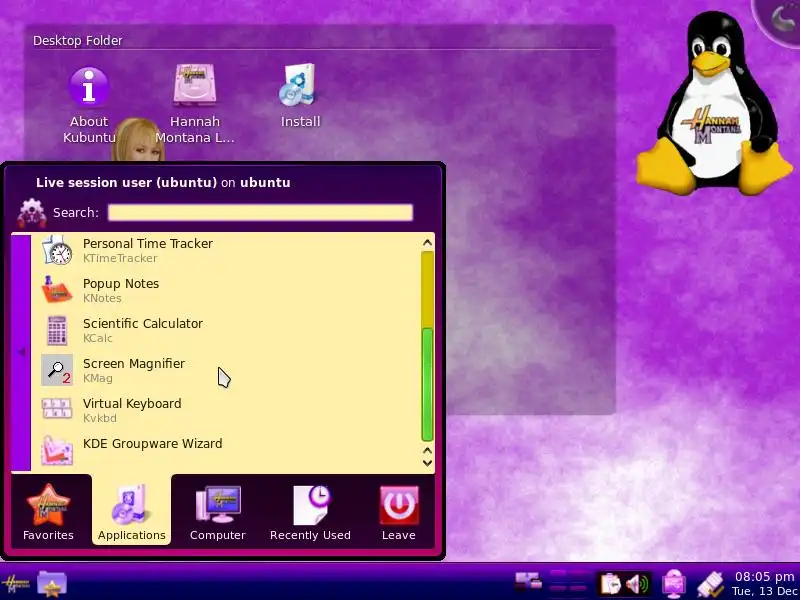Open the favorites folder icon in taskbar
The width and height of the screenshot is (800, 600).
(x=52, y=583)
